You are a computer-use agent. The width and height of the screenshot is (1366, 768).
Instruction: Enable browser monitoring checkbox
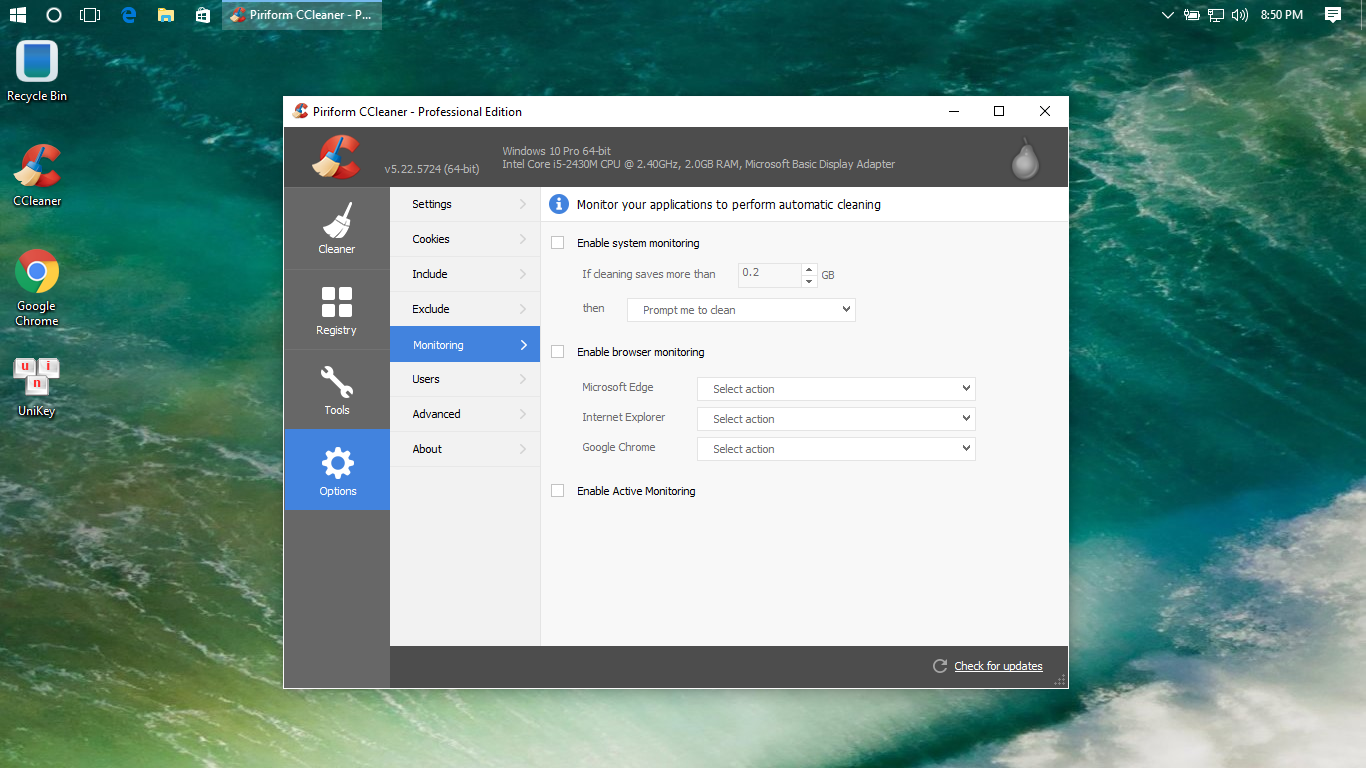coord(558,352)
